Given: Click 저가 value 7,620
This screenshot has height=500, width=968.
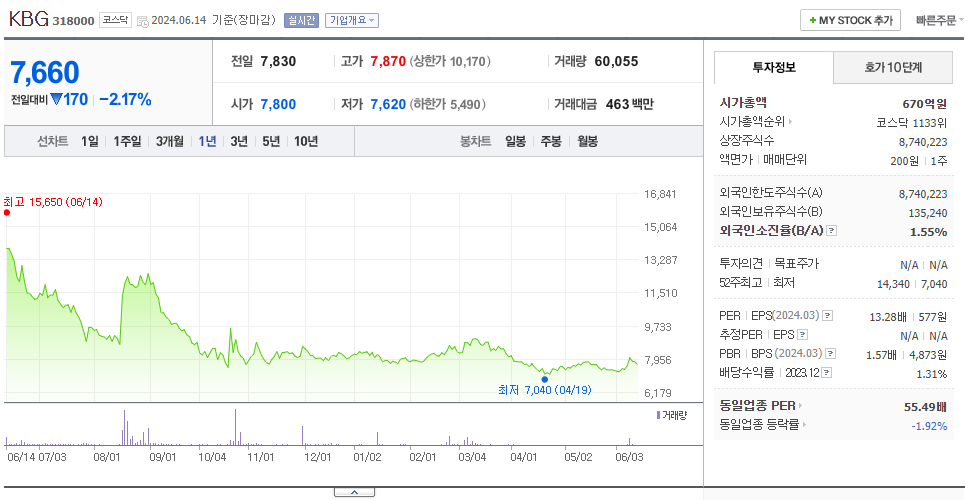Looking at the screenshot, I should coord(388,104).
